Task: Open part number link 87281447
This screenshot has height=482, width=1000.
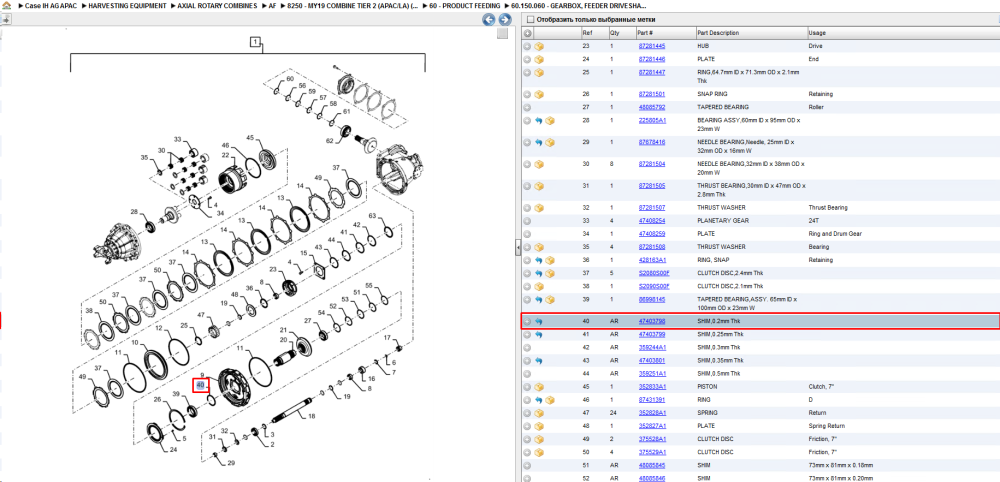Action: point(652,73)
